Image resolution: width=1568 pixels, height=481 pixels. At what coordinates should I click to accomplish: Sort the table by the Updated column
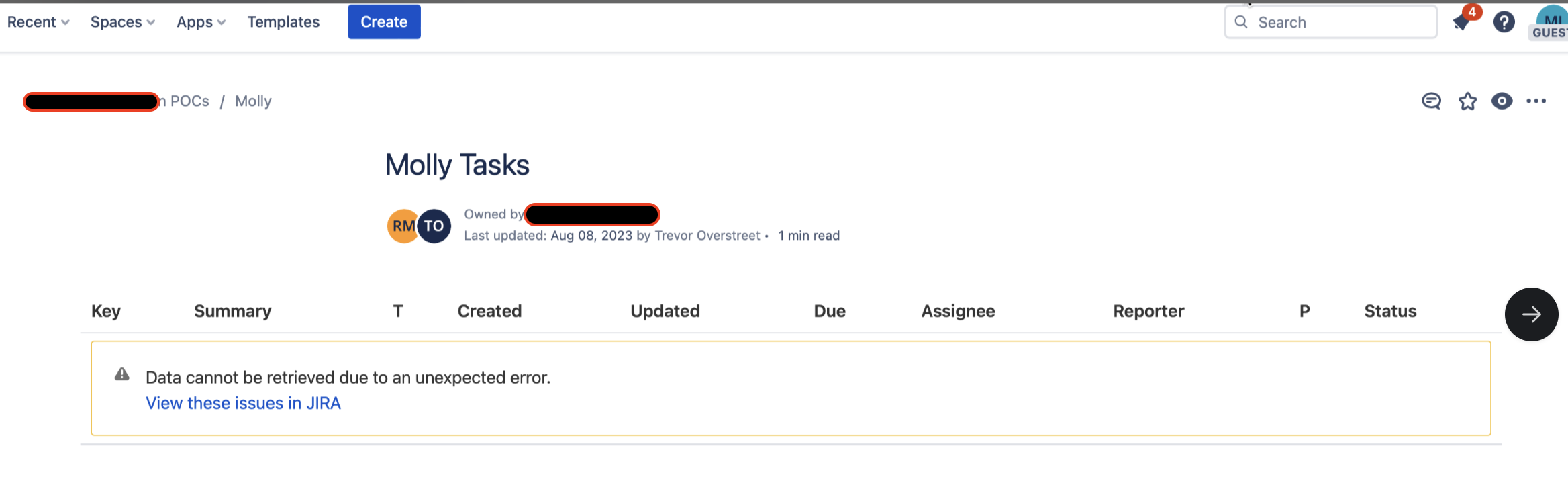(665, 311)
